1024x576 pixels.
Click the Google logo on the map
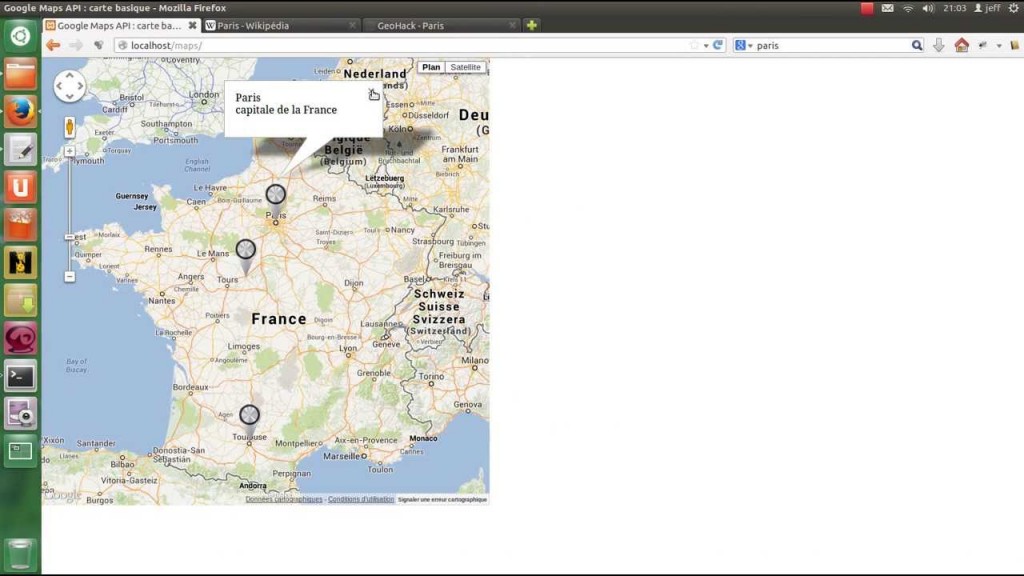point(63,495)
